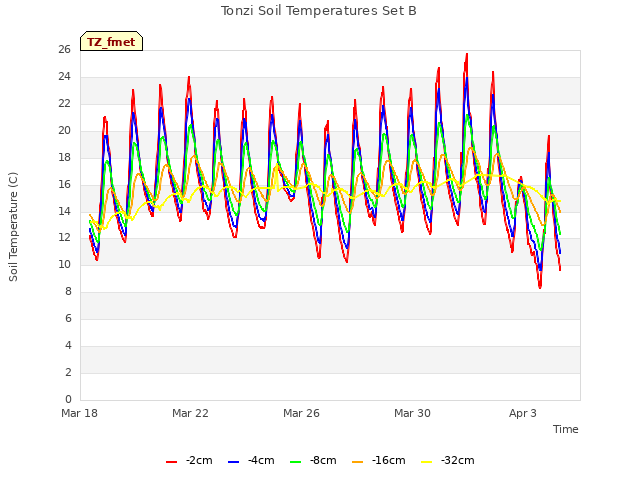Screen dimensions: 640x480
Task: Click the red -2cm legend swatch
Action: (171, 462)
